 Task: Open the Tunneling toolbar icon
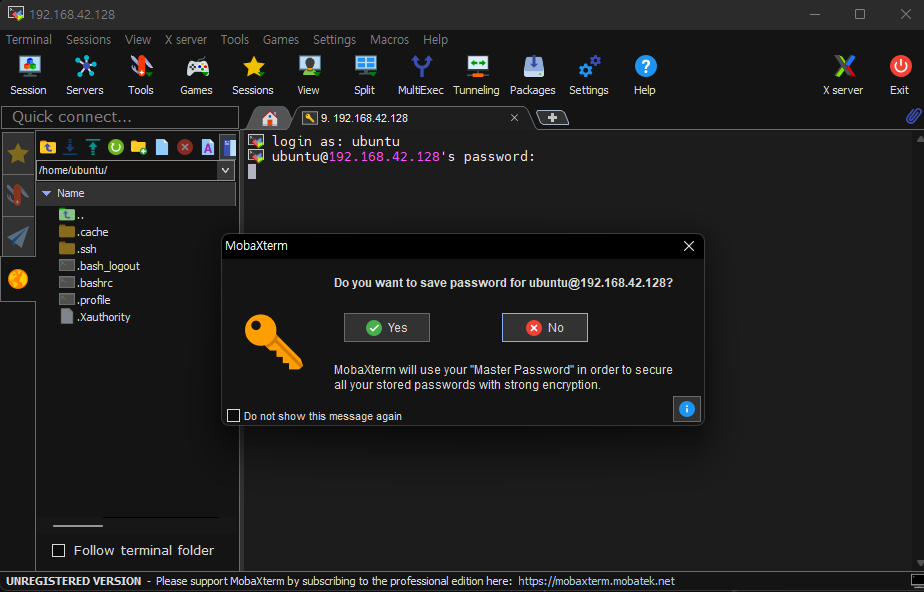pos(476,75)
